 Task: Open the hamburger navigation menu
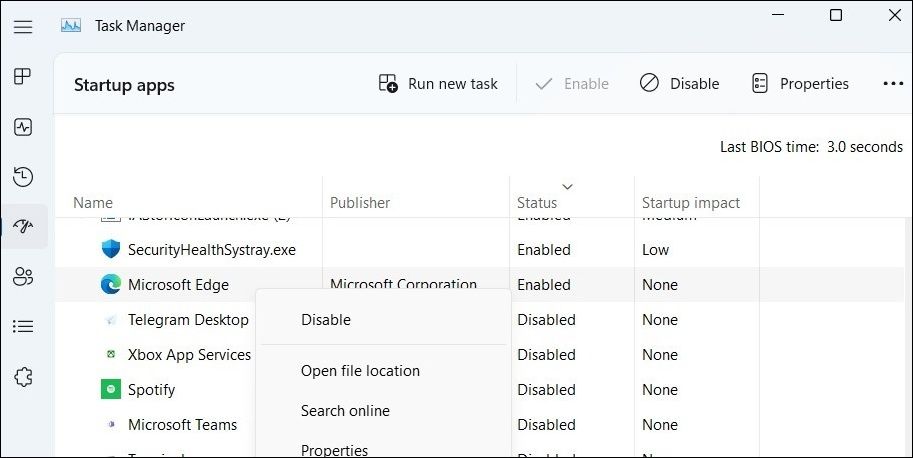[x=23, y=26]
